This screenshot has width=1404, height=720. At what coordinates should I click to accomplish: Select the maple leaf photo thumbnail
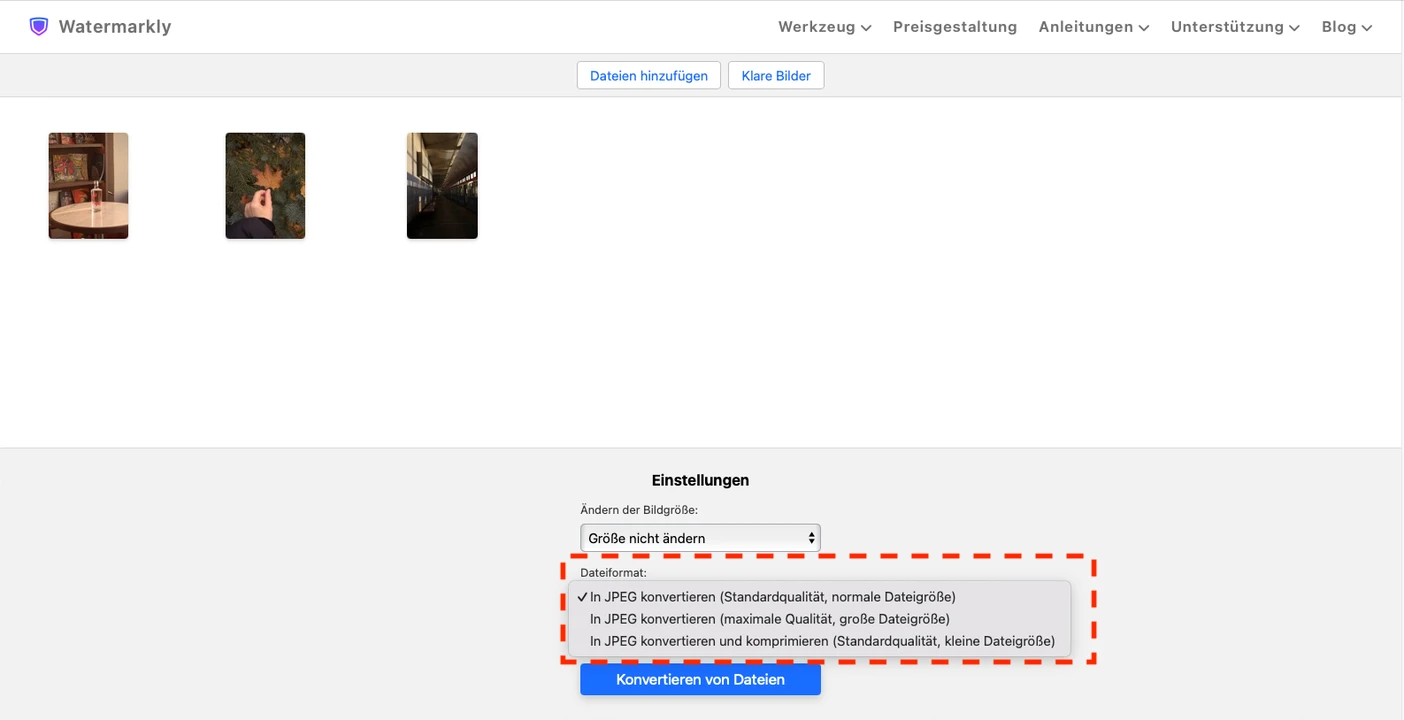[x=265, y=186]
